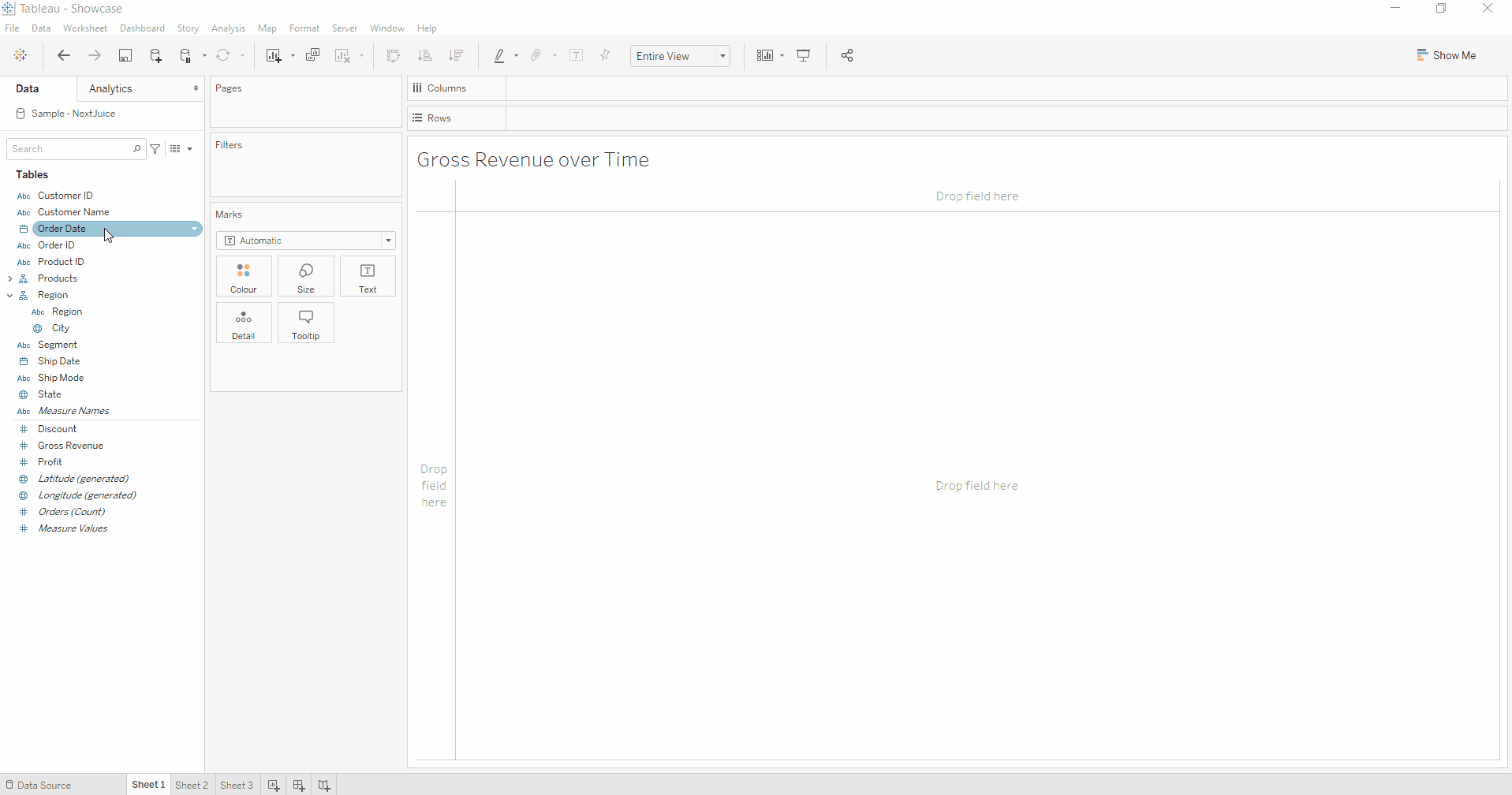Create a new worksheet toolbar icon
The image size is (1512, 795).
(x=274, y=55)
